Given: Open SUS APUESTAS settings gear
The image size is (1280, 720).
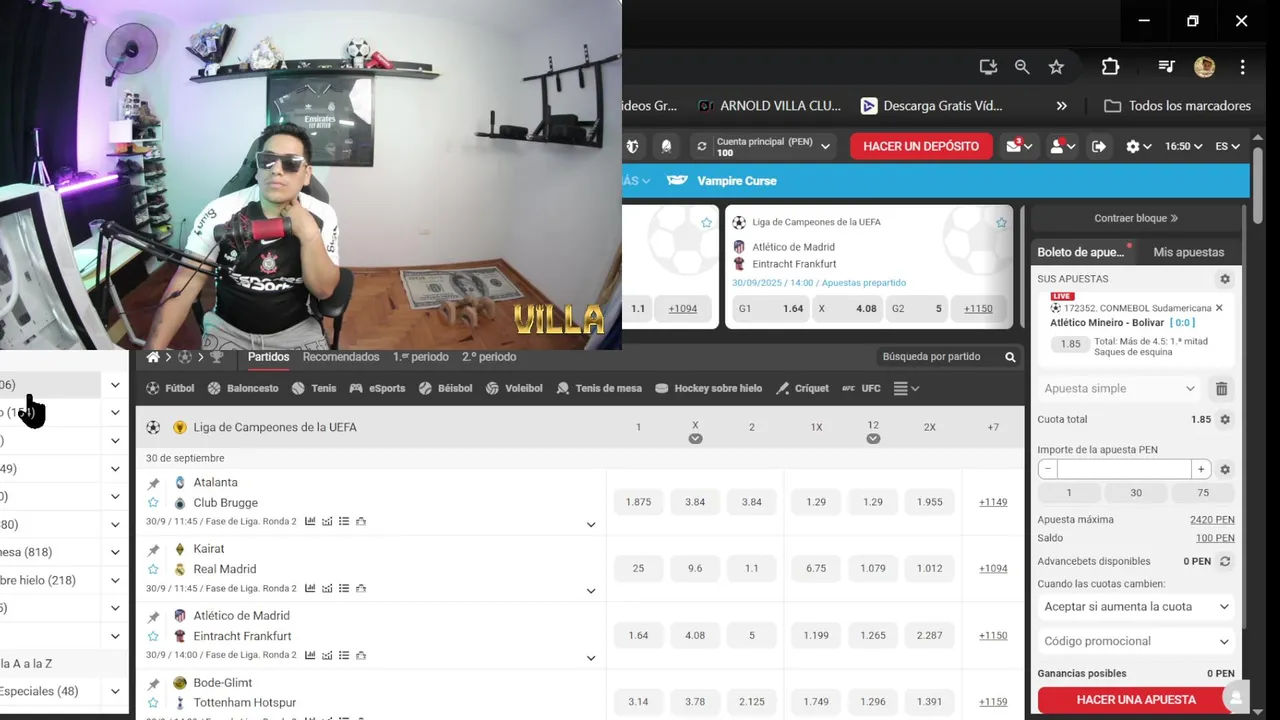Looking at the screenshot, I should (x=1225, y=279).
